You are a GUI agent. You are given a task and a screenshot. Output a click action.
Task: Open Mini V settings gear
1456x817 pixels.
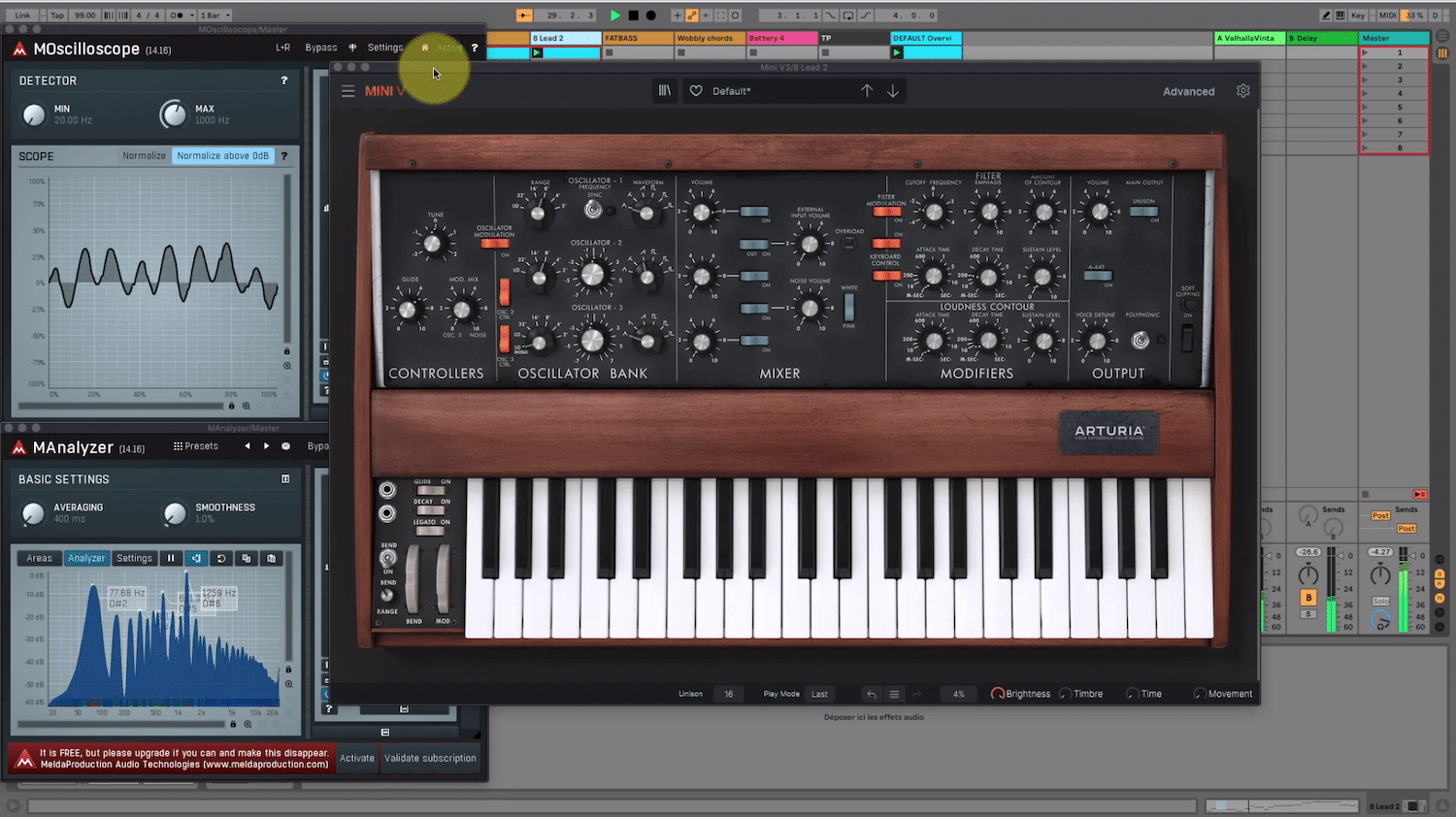tap(1243, 90)
